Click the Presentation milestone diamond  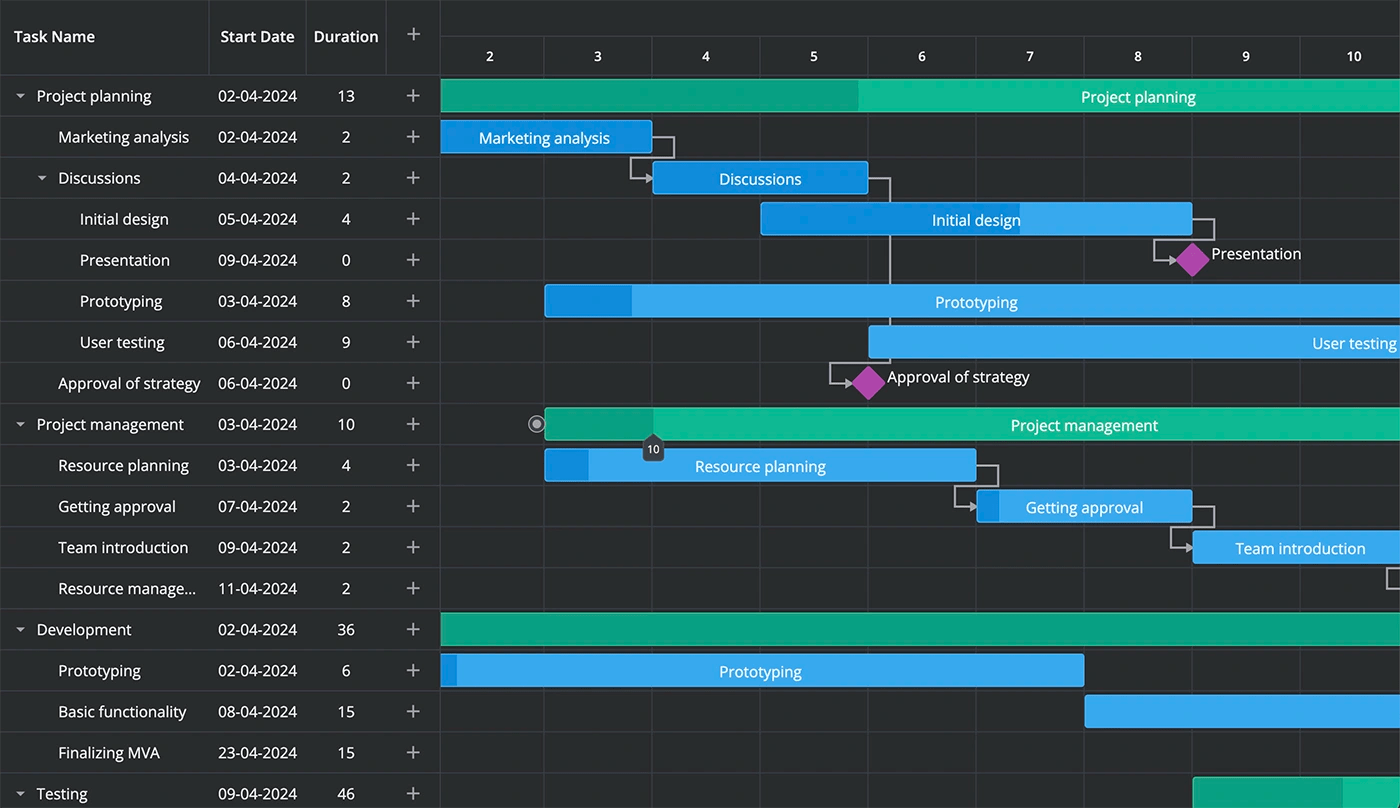point(1191,260)
